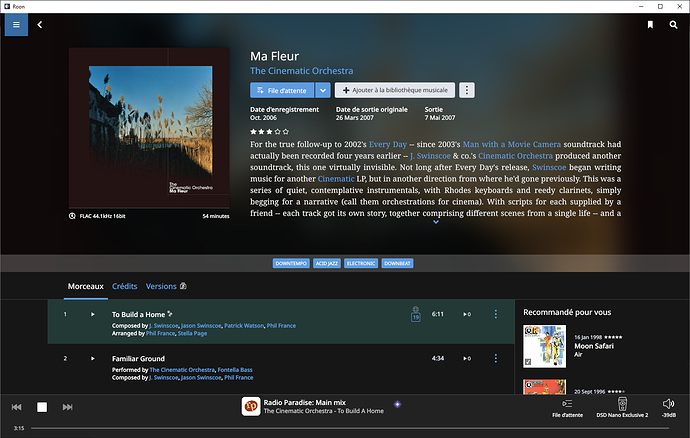Open the search magnifier
This screenshot has width=690, height=438.
click(673, 25)
